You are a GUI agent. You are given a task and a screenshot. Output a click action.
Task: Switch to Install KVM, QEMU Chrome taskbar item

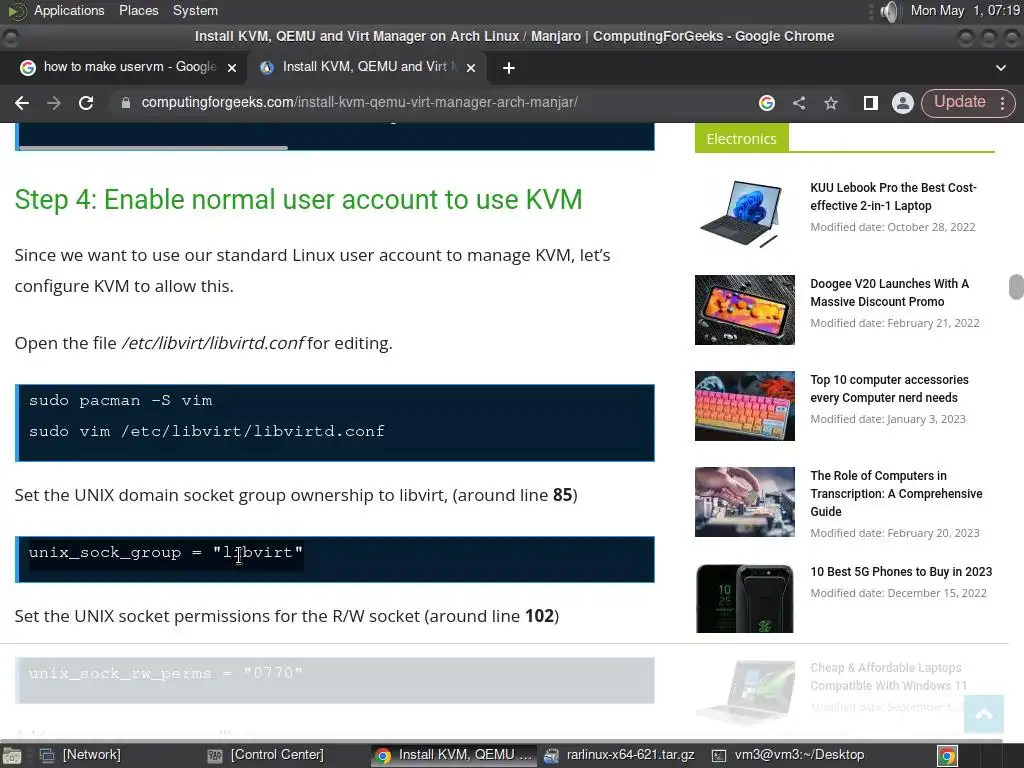point(455,755)
